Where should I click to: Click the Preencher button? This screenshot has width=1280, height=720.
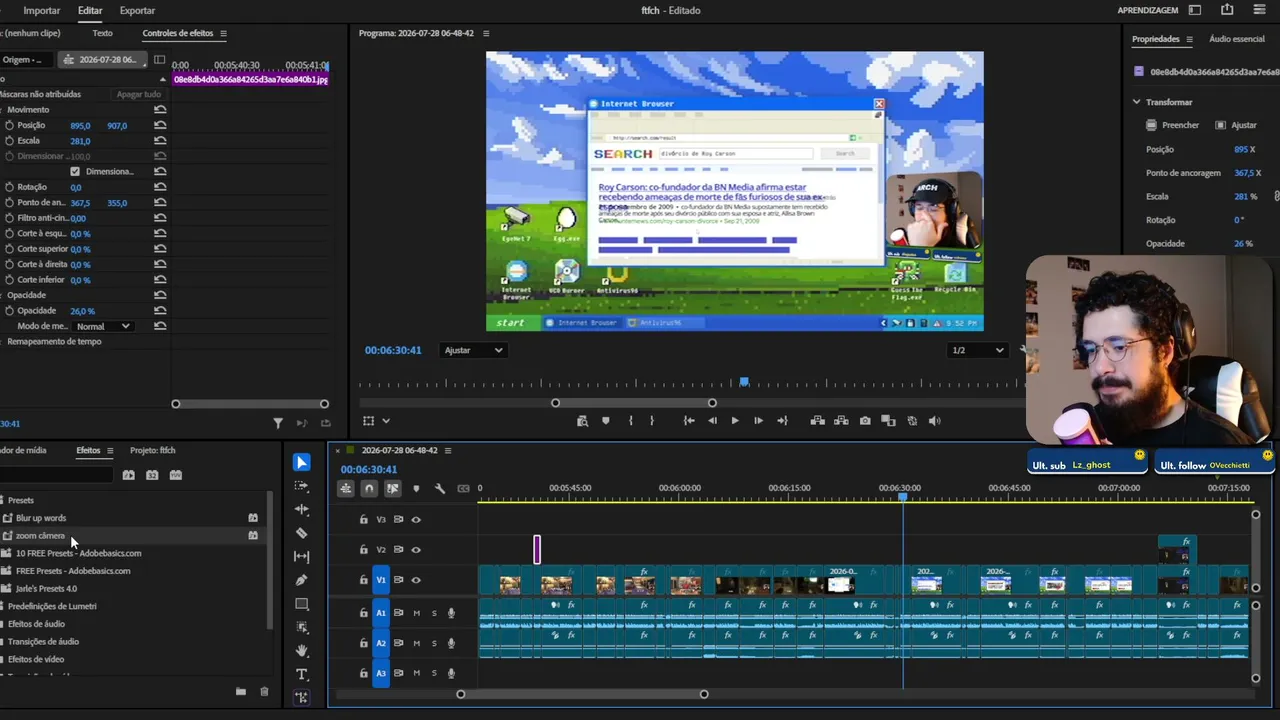pos(1173,125)
